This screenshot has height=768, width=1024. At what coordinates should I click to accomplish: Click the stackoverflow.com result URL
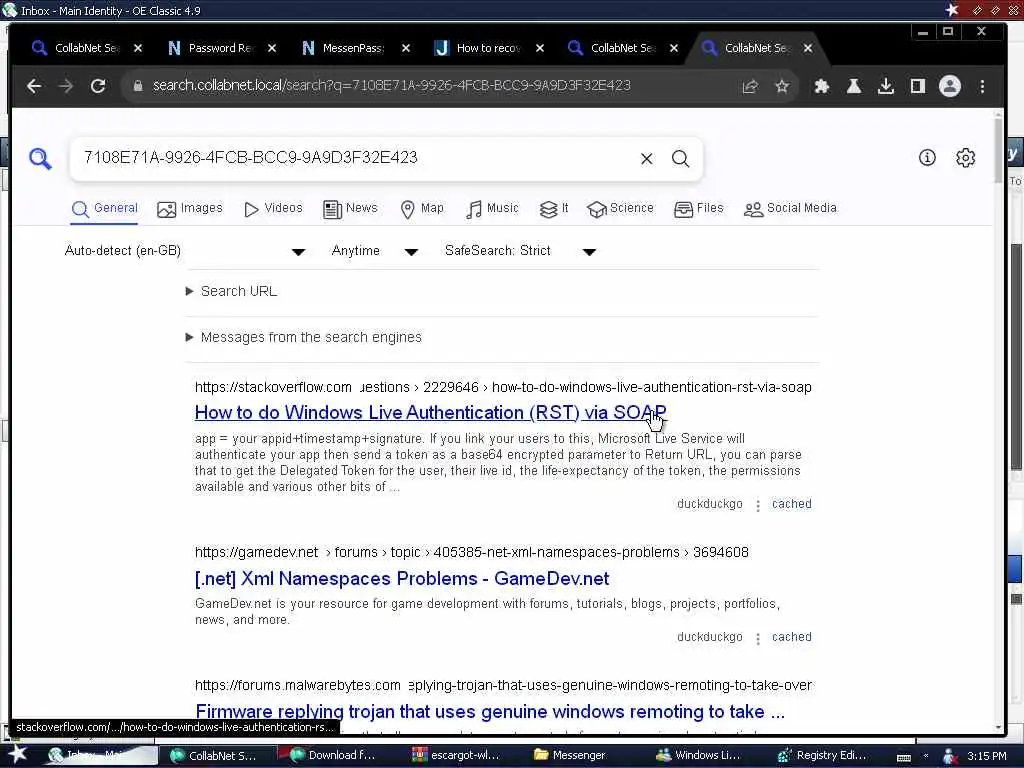tap(503, 387)
